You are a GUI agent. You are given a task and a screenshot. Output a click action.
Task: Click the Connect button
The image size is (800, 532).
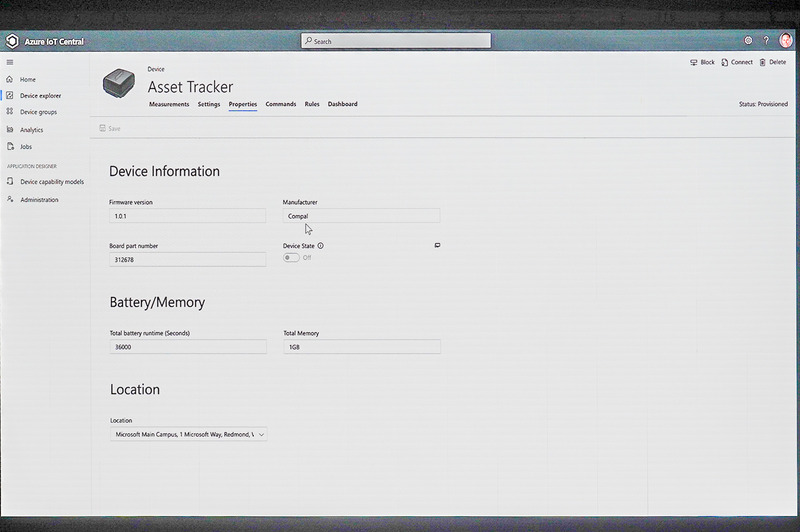coord(737,62)
